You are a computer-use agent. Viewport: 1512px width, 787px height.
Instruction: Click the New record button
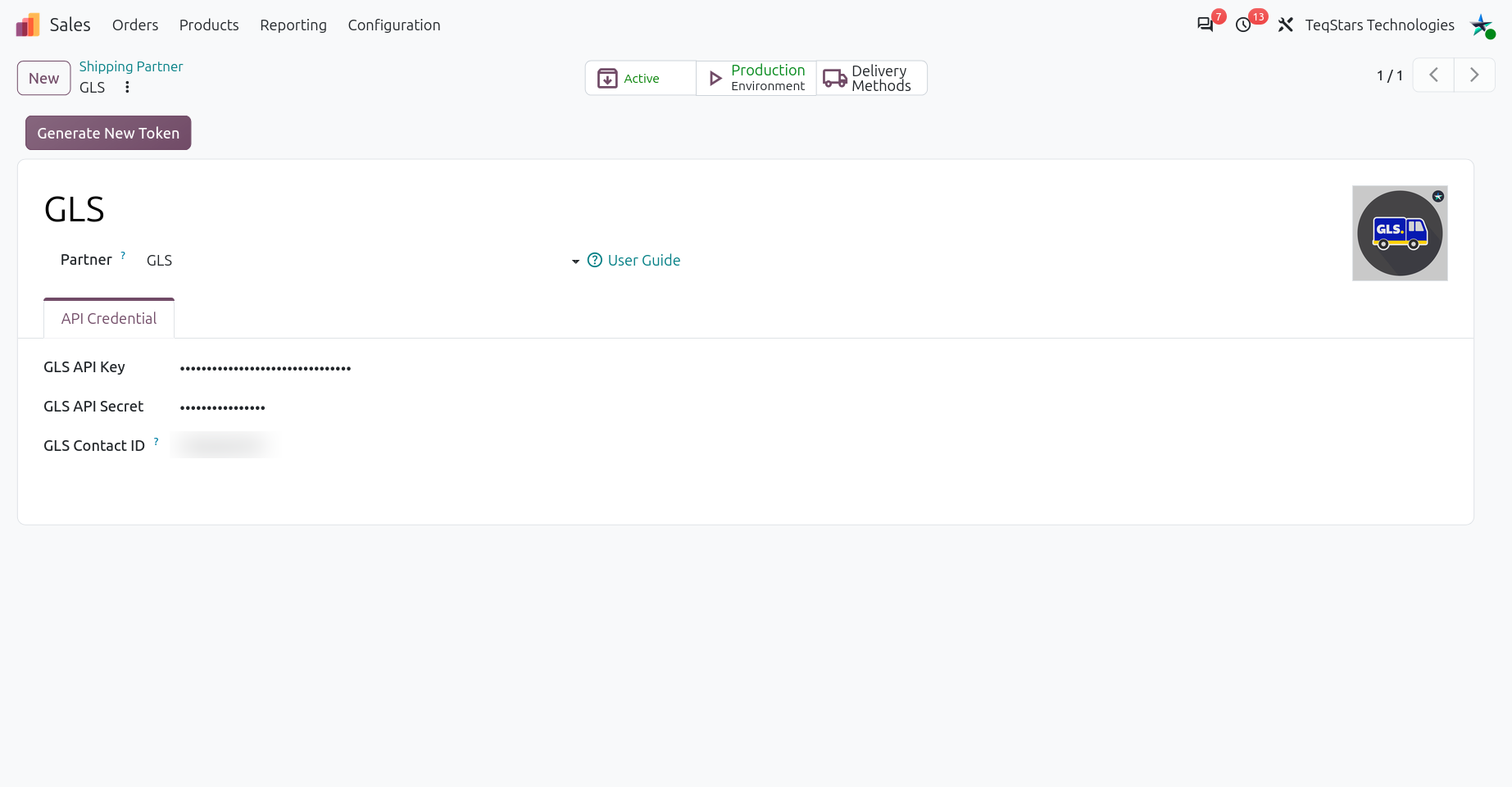click(43, 78)
